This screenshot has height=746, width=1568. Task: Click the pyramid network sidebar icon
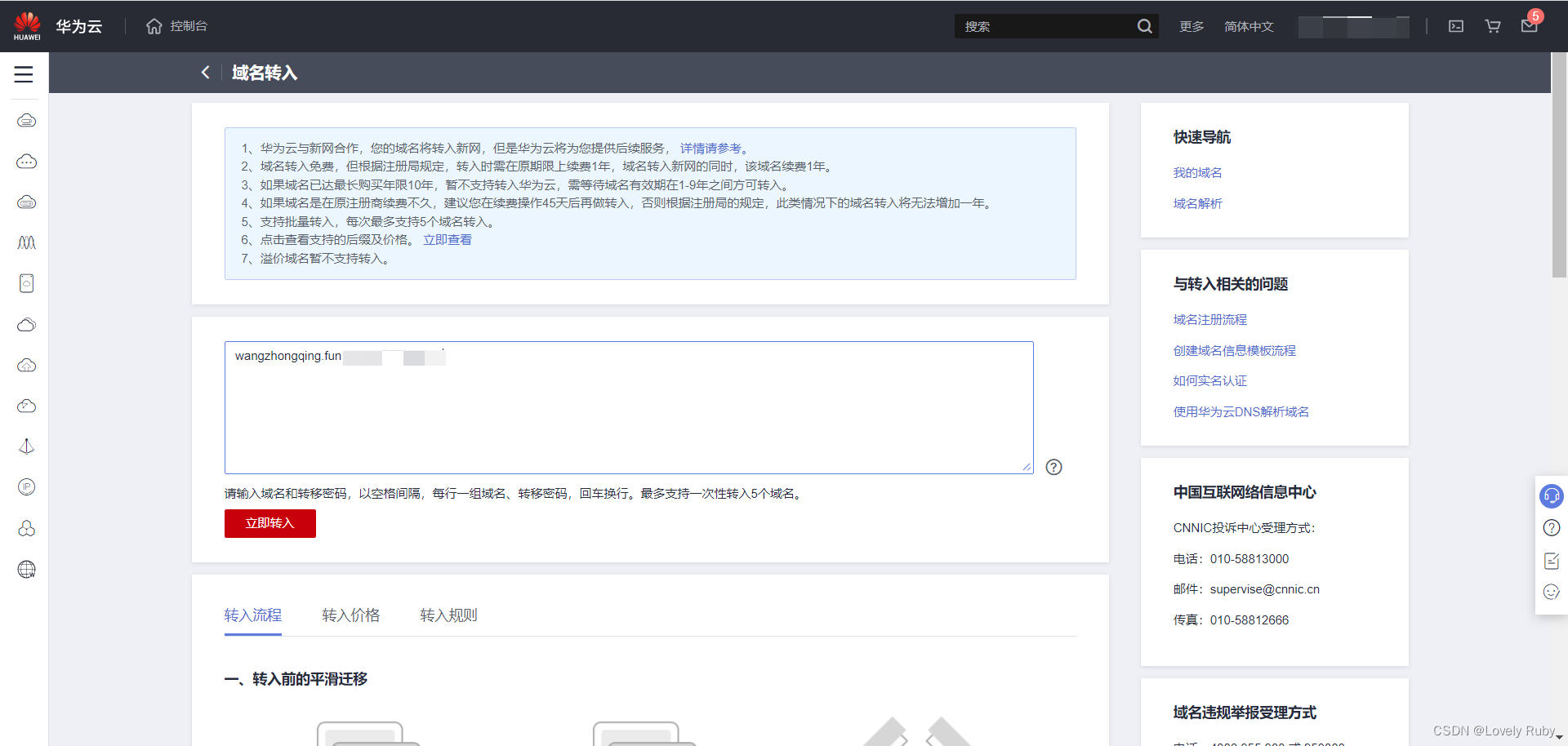27,446
